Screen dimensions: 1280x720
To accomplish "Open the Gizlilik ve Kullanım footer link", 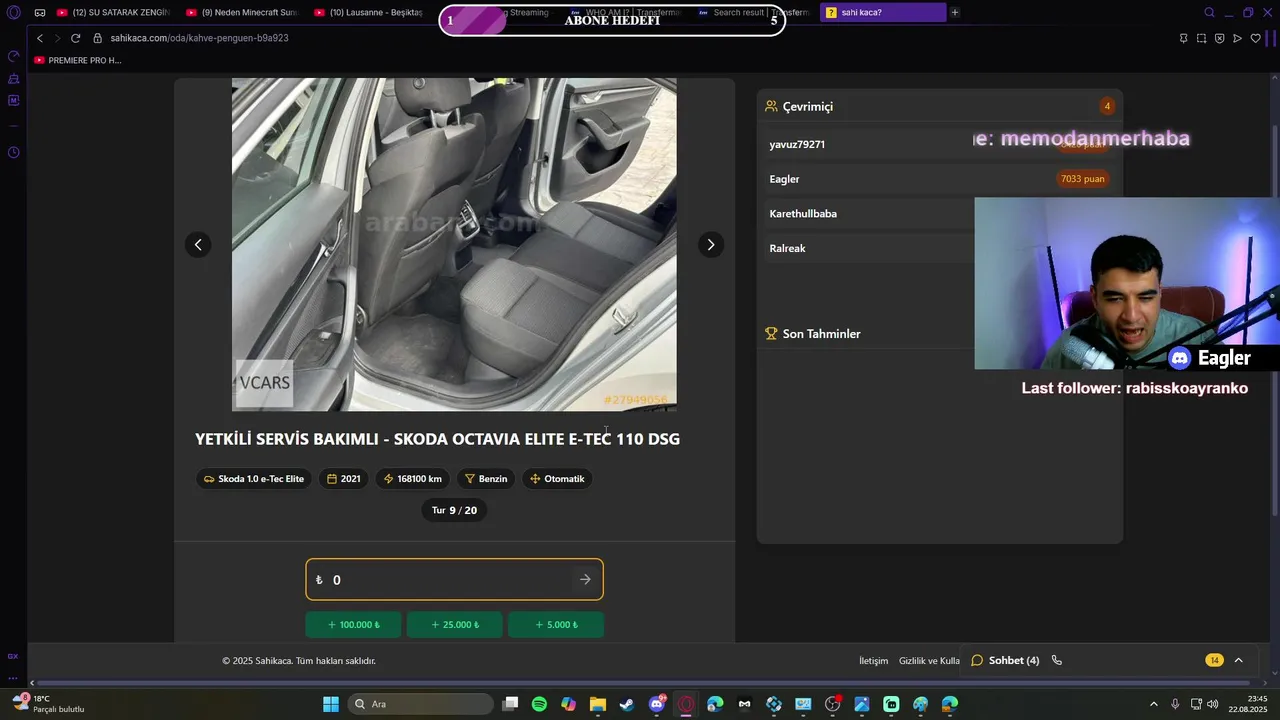I will [929, 661].
